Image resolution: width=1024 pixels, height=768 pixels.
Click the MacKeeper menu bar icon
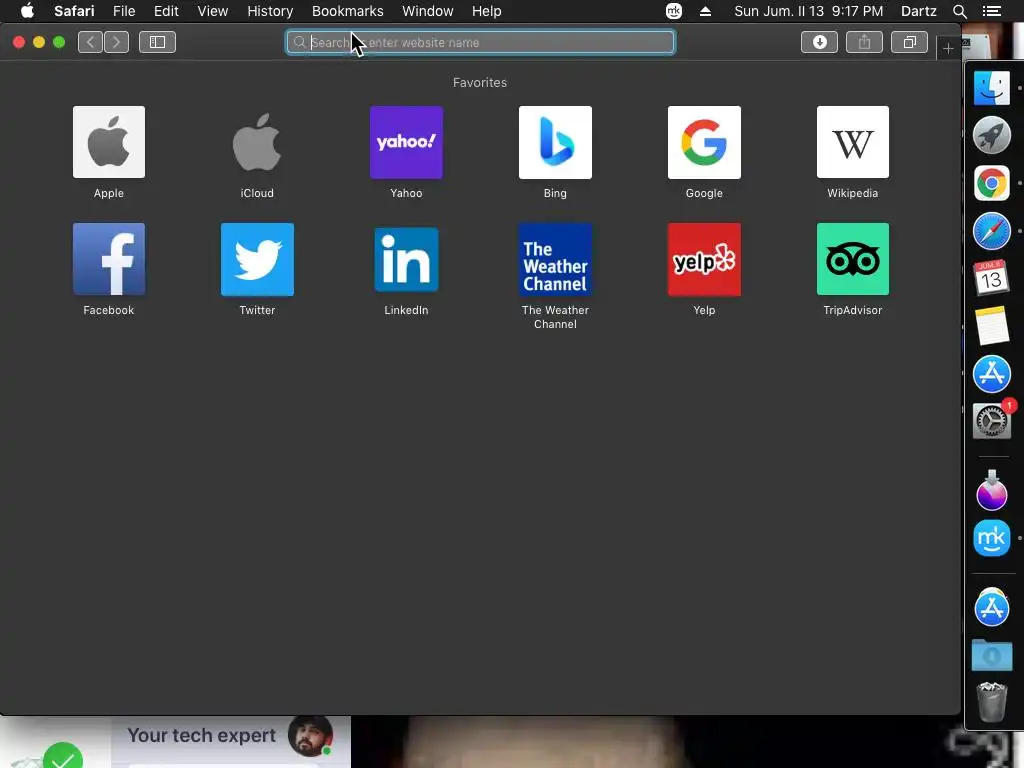click(674, 11)
